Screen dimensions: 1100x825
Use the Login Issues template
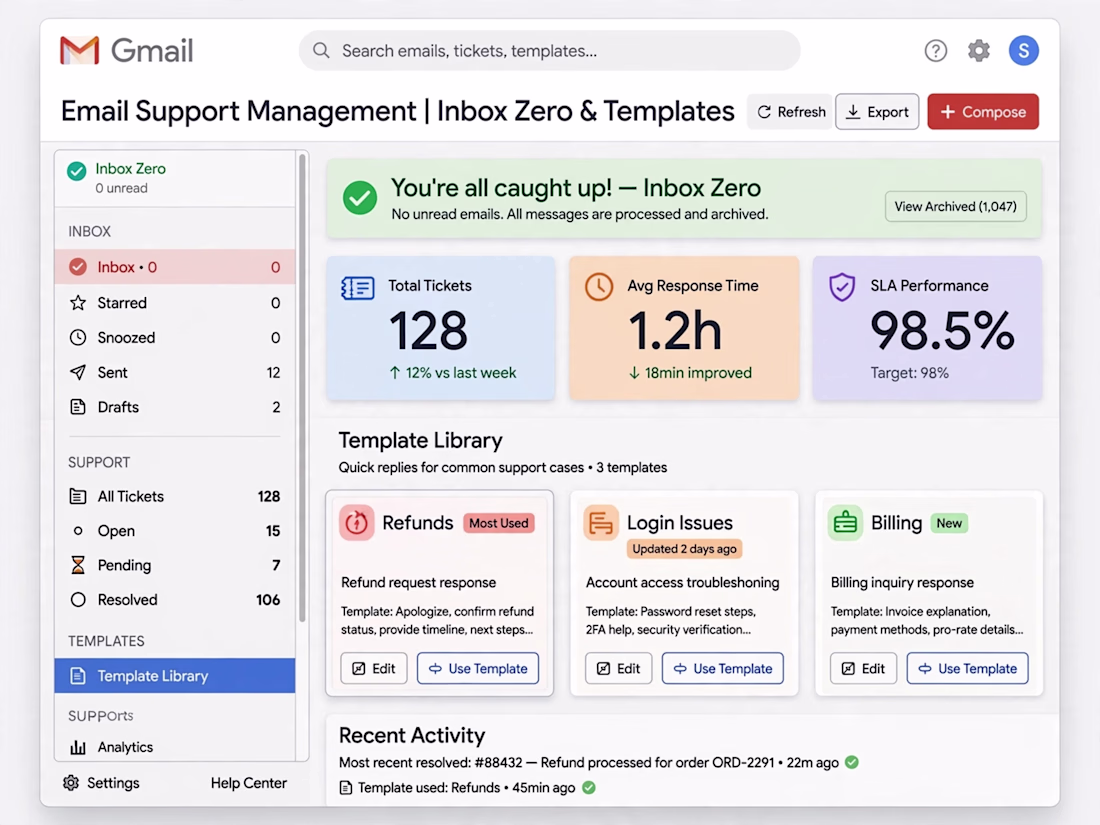(723, 669)
